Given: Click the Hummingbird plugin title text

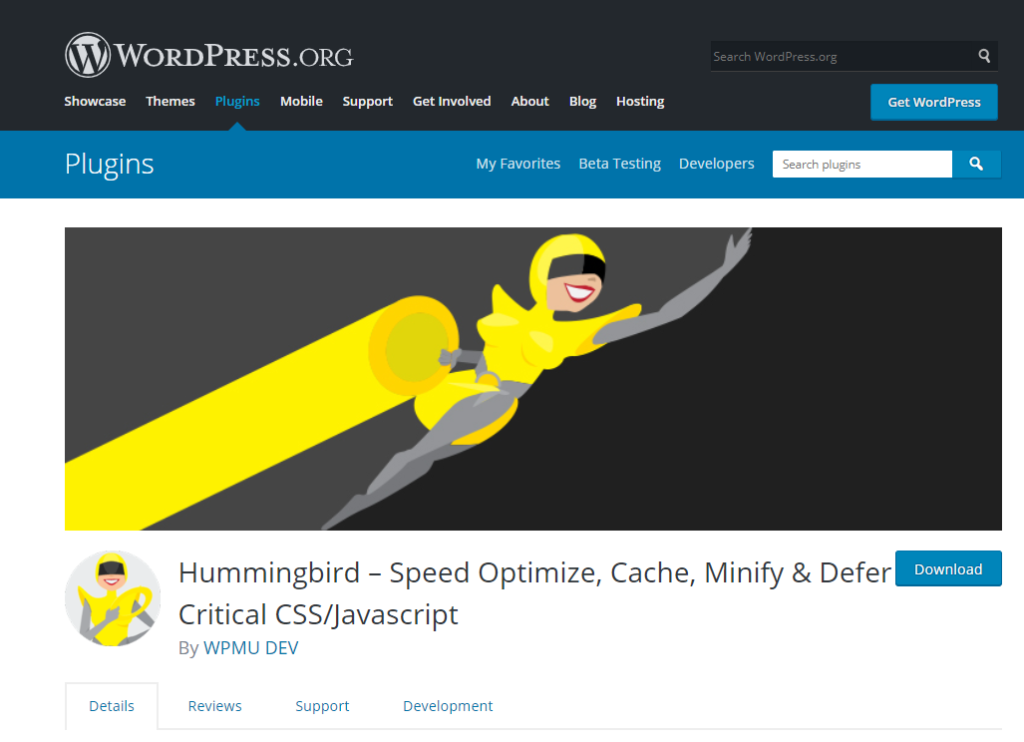Looking at the screenshot, I should click(535, 593).
